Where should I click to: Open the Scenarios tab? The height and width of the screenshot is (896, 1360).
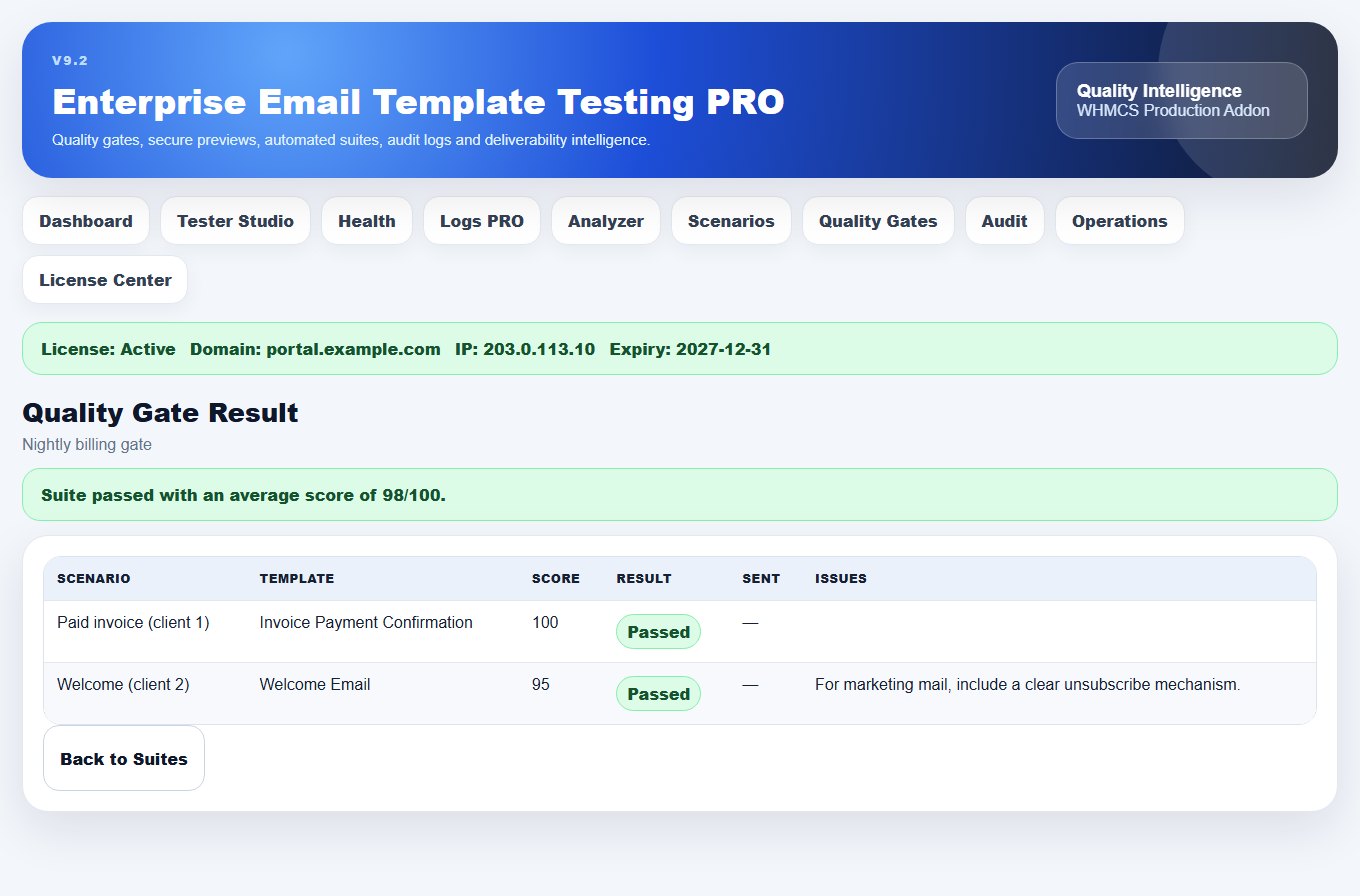coord(731,221)
